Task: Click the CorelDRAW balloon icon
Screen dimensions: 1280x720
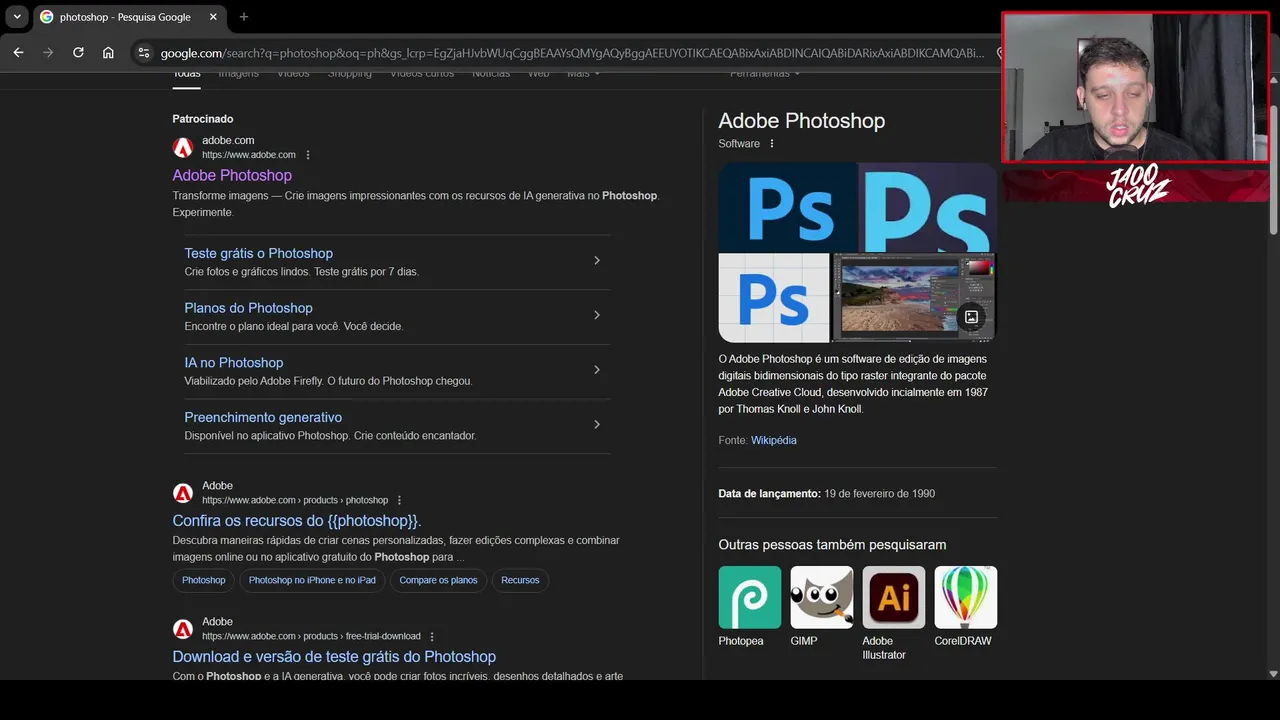Action: 966,597
